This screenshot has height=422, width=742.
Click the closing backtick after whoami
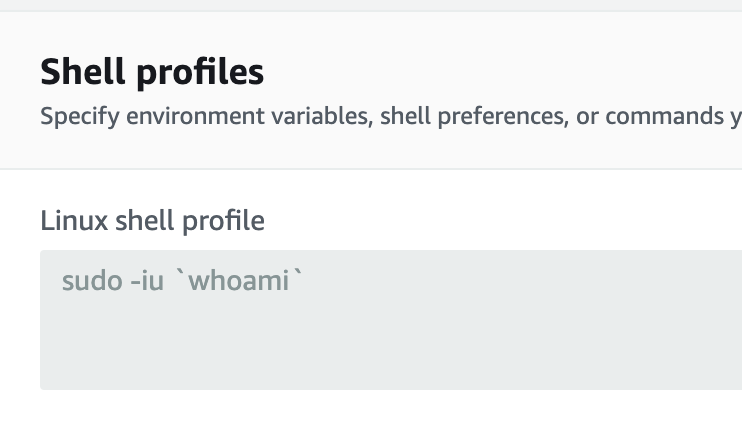pos(297,273)
